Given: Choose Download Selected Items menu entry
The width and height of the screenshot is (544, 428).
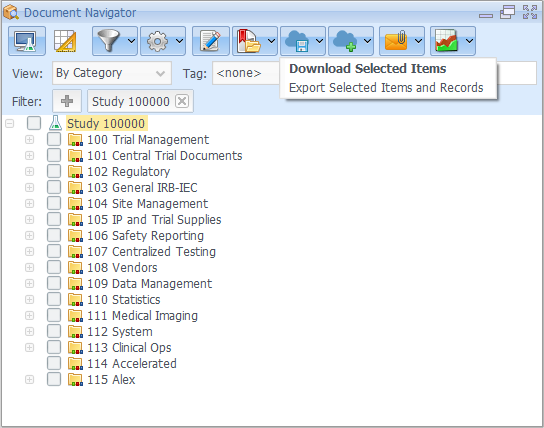Looking at the screenshot, I should pos(368,69).
